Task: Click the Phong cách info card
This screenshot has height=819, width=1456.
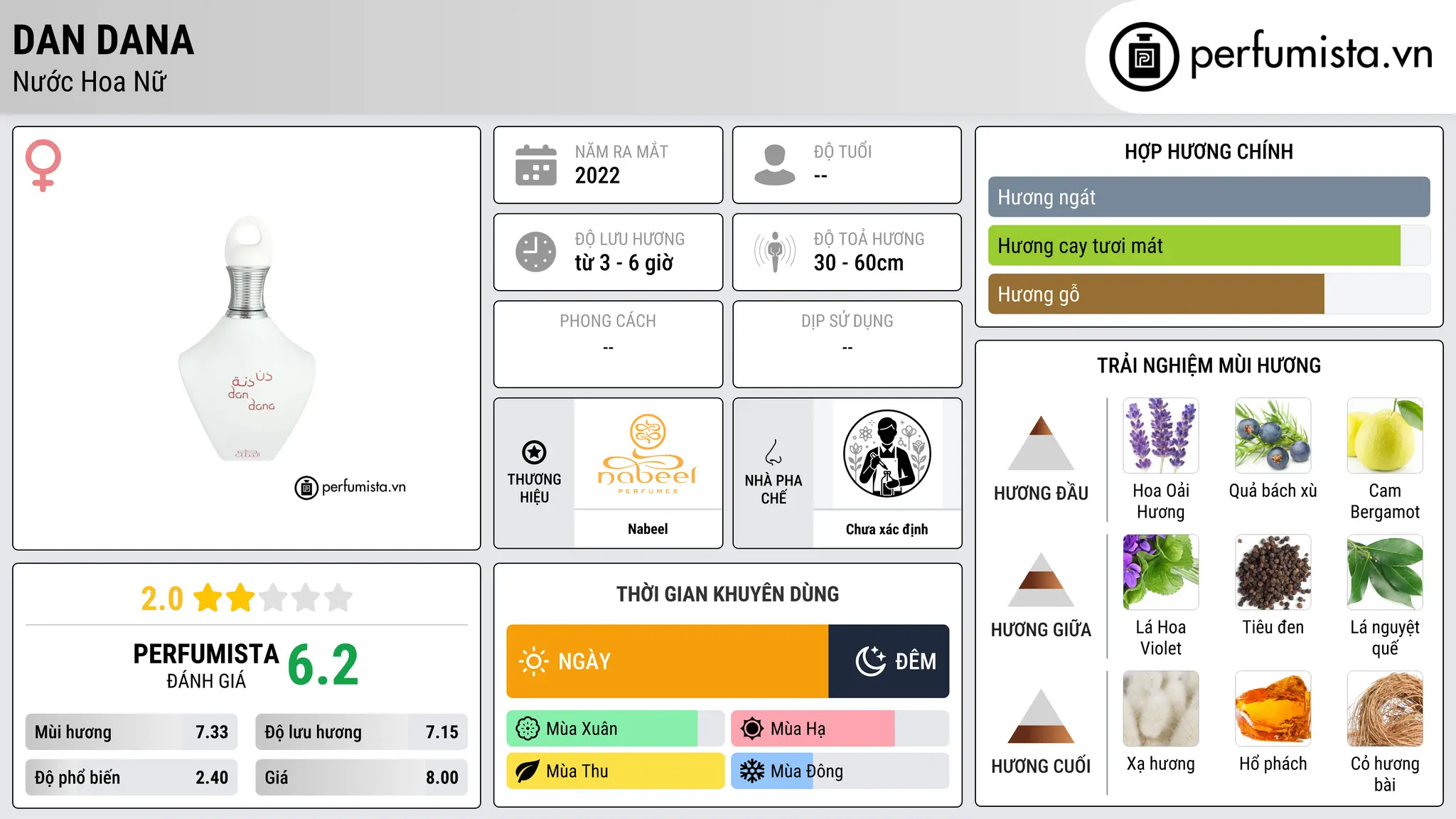Action: coord(608,344)
